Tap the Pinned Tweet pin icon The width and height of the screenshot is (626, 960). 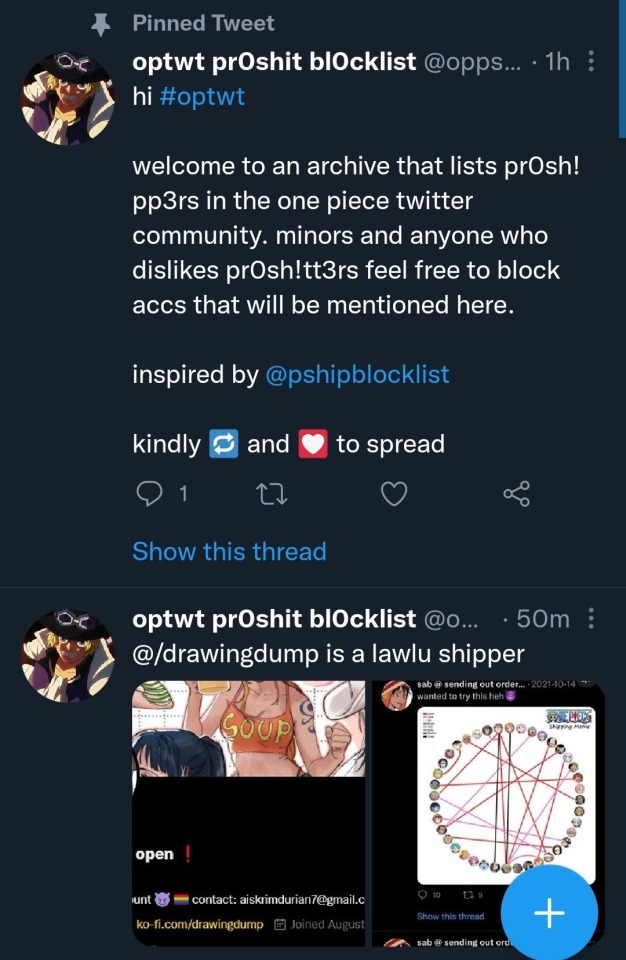click(100, 24)
